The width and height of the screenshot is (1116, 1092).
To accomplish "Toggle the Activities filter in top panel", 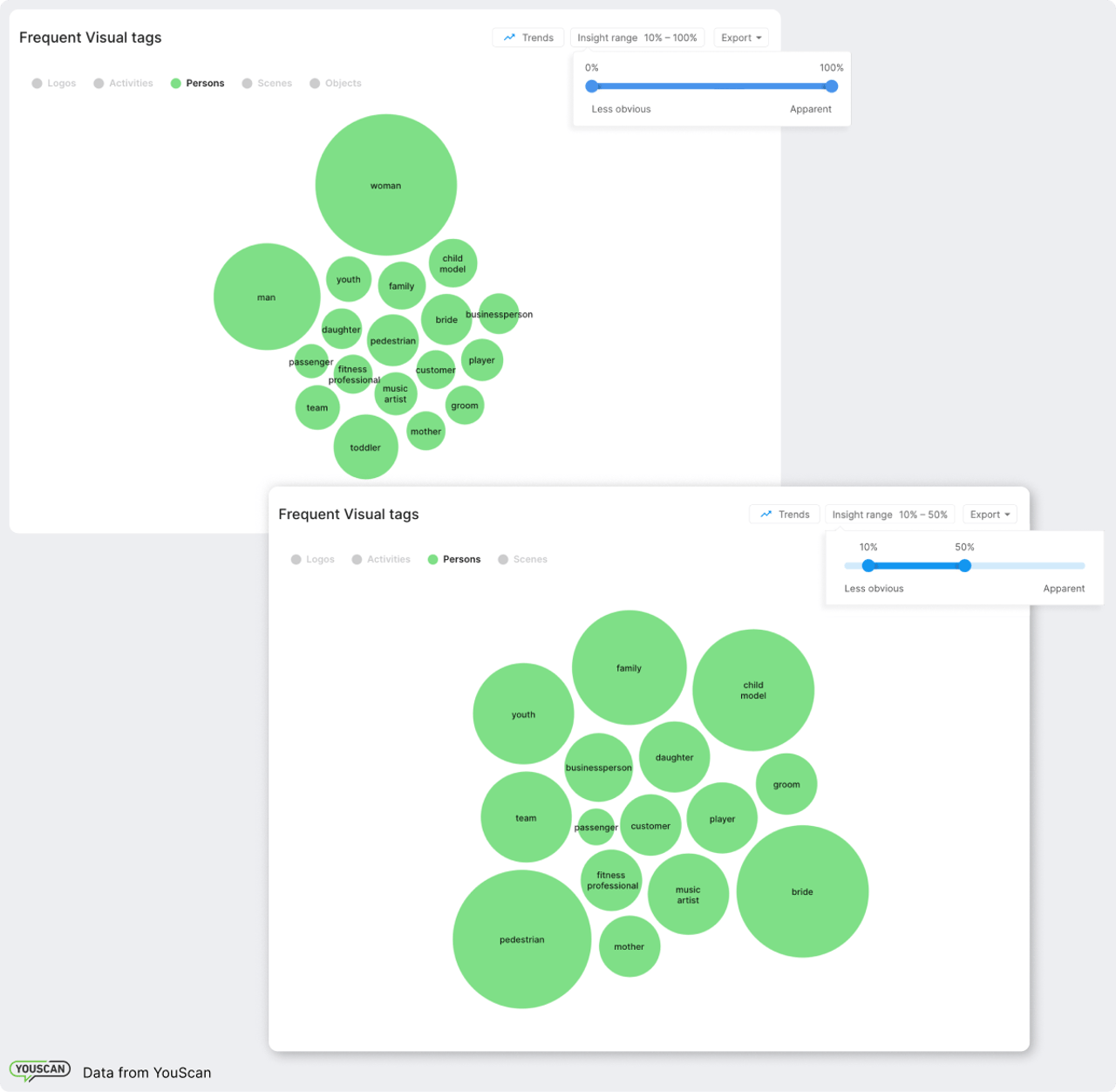I will [123, 84].
